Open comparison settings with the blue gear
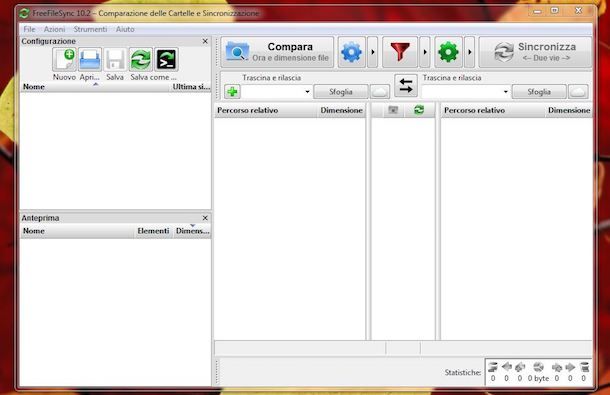This screenshot has width=610, height=395. 352,52
